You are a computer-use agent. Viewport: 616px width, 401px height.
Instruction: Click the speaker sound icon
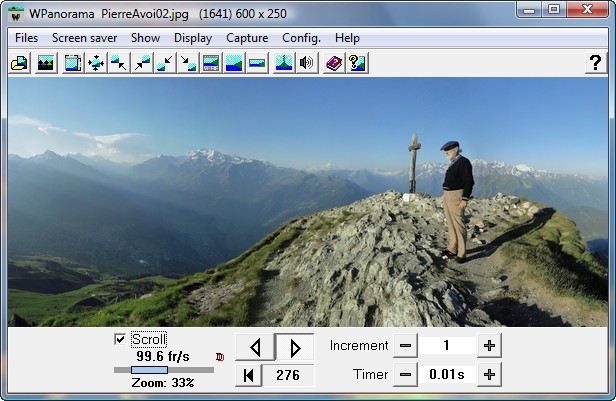pos(307,63)
